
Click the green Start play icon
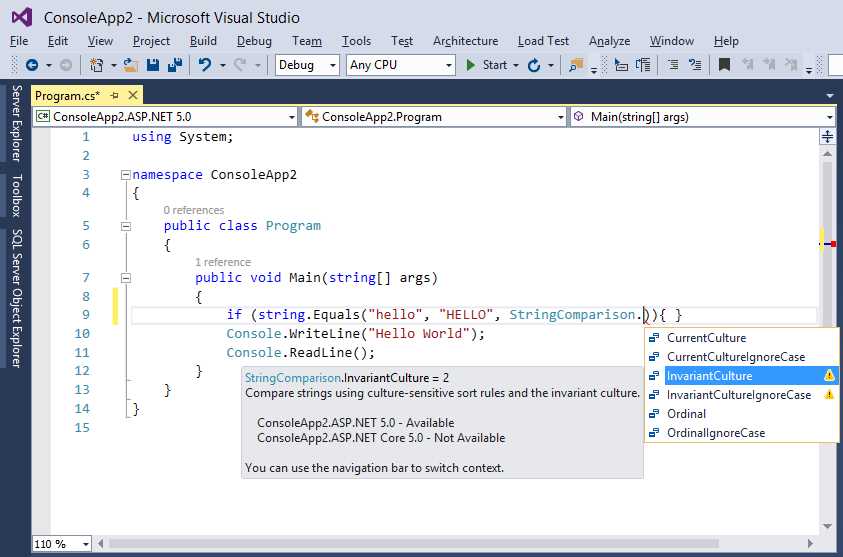click(x=471, y=65)
